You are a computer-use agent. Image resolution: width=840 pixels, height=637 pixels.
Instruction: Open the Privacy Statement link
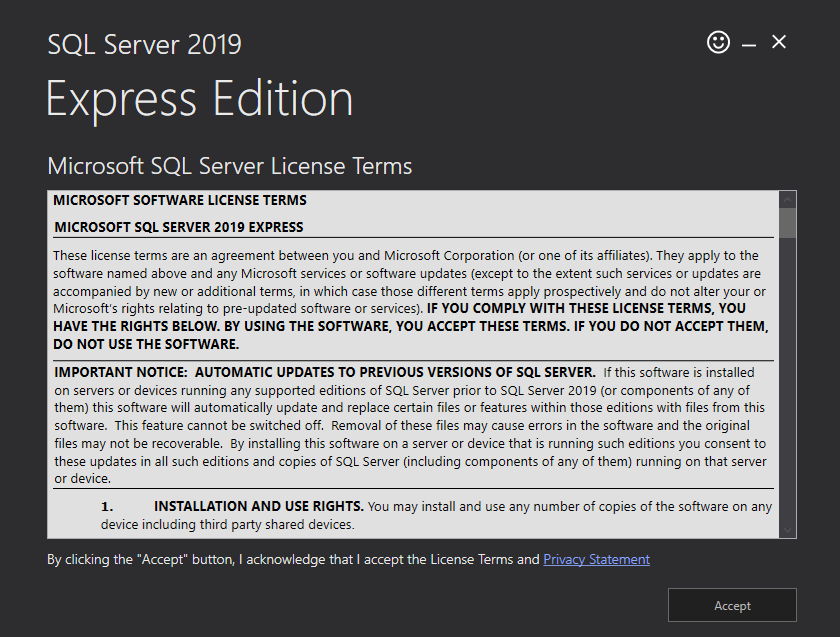596,559
